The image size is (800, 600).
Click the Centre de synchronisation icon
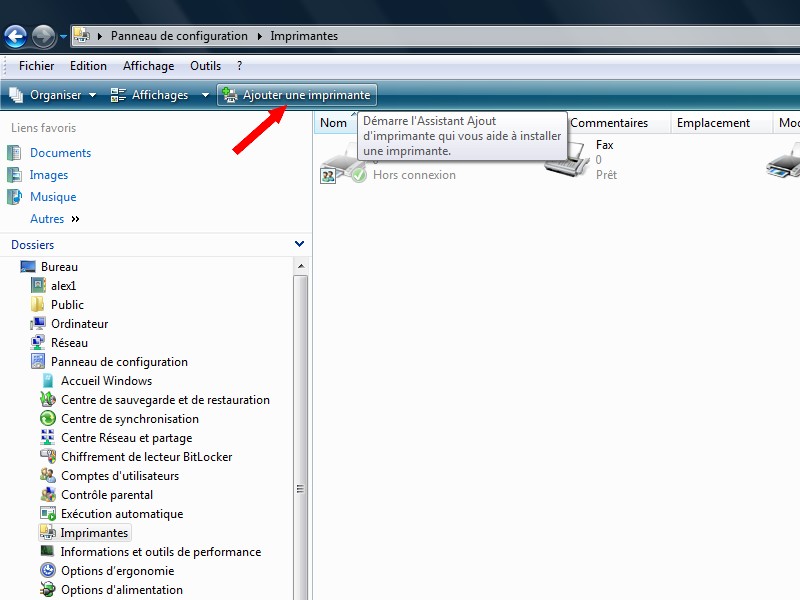(47, 419)
